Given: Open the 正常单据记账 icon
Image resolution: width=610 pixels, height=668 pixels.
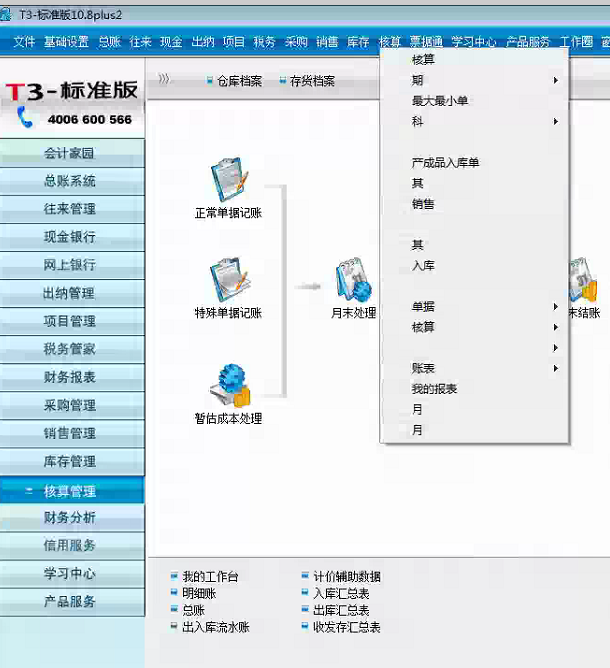Looking at the screenshot, I should click(229, 180).
